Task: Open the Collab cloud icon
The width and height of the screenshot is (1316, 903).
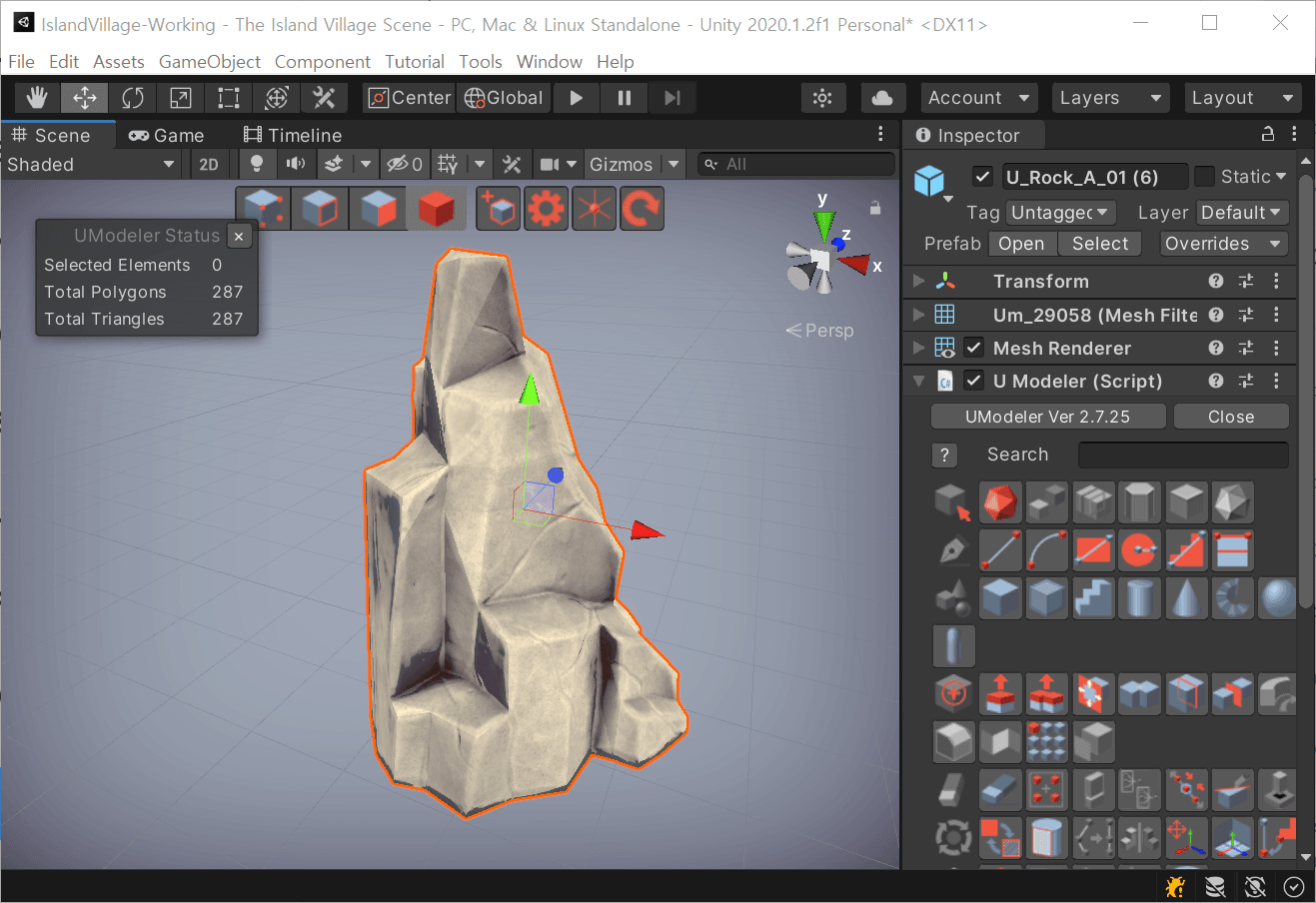Action: click(882, 98)
